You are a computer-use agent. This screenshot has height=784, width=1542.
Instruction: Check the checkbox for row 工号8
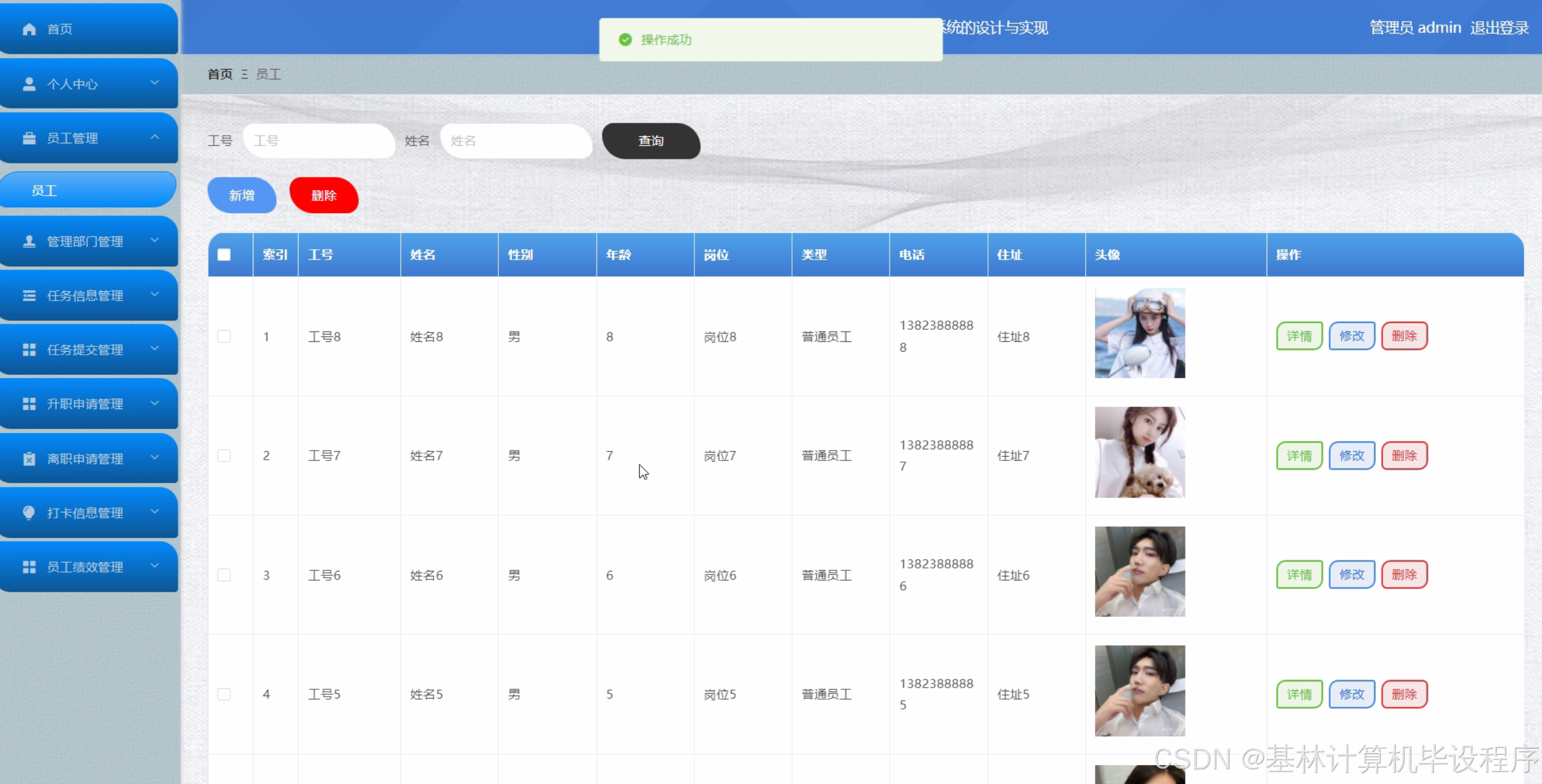click(224, 336)
